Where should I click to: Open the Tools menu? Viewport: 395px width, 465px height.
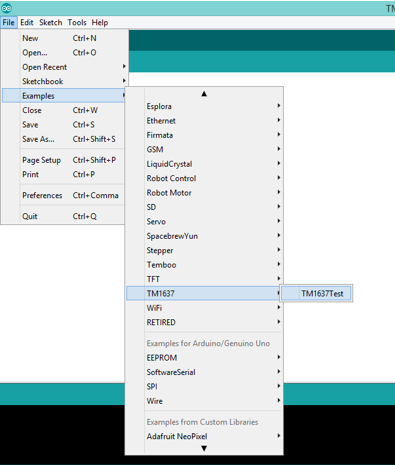(x=77, y=23)
